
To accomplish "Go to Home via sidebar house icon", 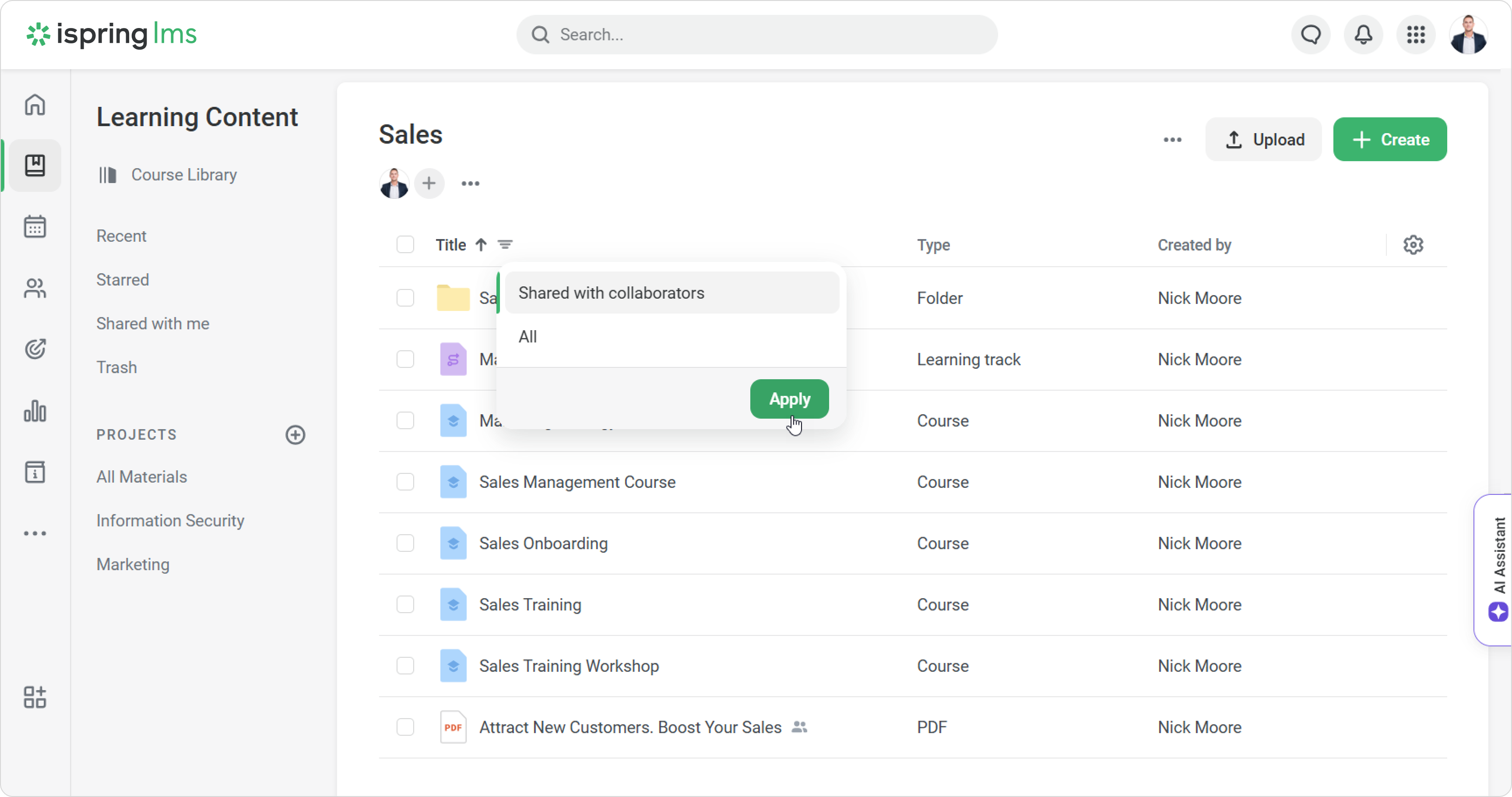I will pos(35,105).
